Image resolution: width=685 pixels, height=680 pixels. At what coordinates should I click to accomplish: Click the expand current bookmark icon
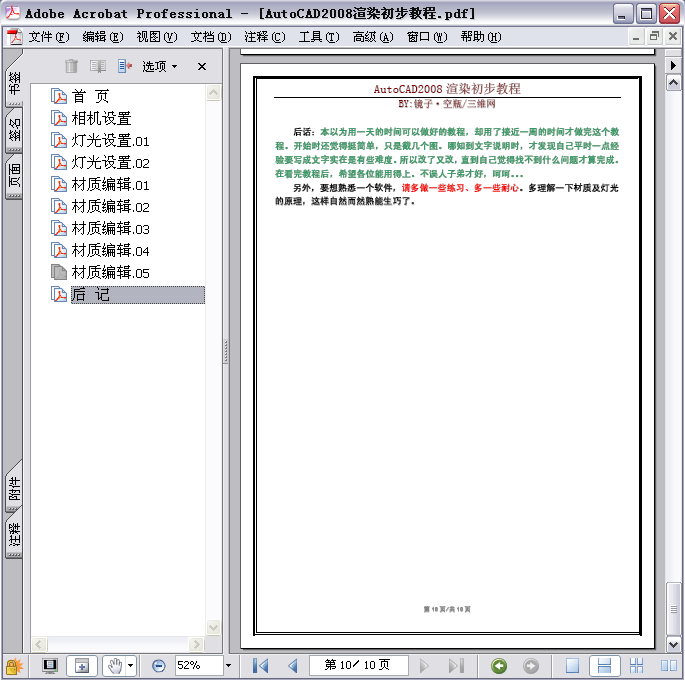(x=125, y=66)
